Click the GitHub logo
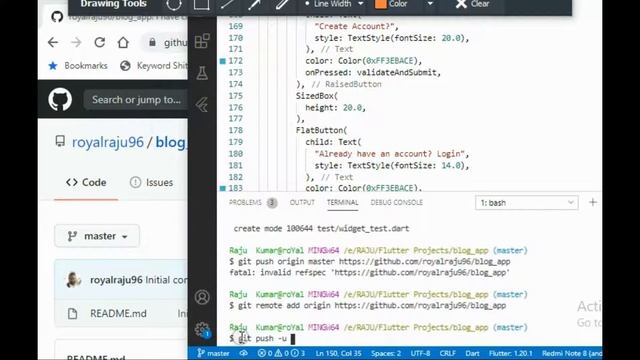This screenshot has height=360, width=640. tap(60, 100)
